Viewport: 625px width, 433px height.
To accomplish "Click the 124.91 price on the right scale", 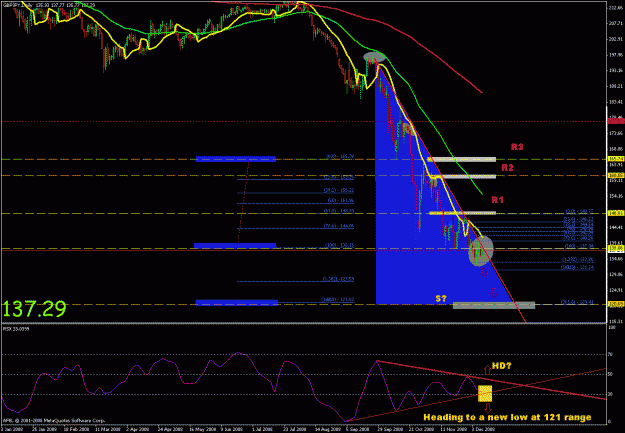I will pos(616,290).
